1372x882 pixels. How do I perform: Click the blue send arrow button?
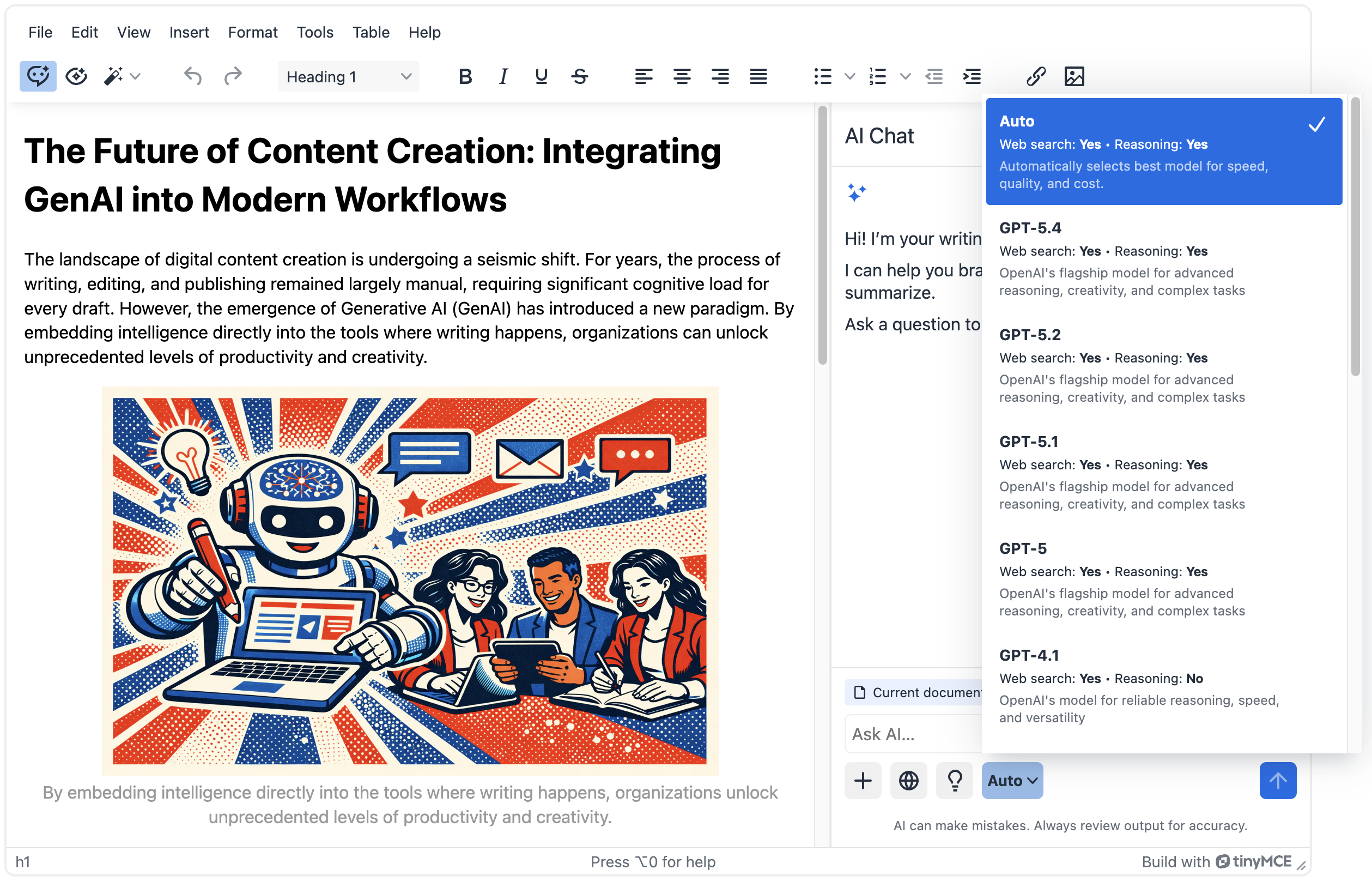[x=1277, y=780]
